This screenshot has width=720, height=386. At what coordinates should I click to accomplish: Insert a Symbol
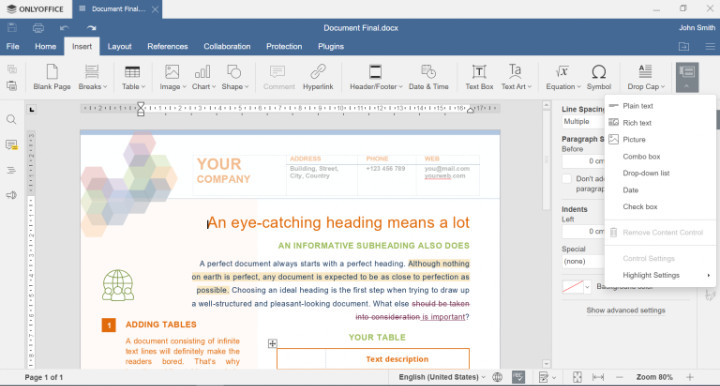pos(599,77)
